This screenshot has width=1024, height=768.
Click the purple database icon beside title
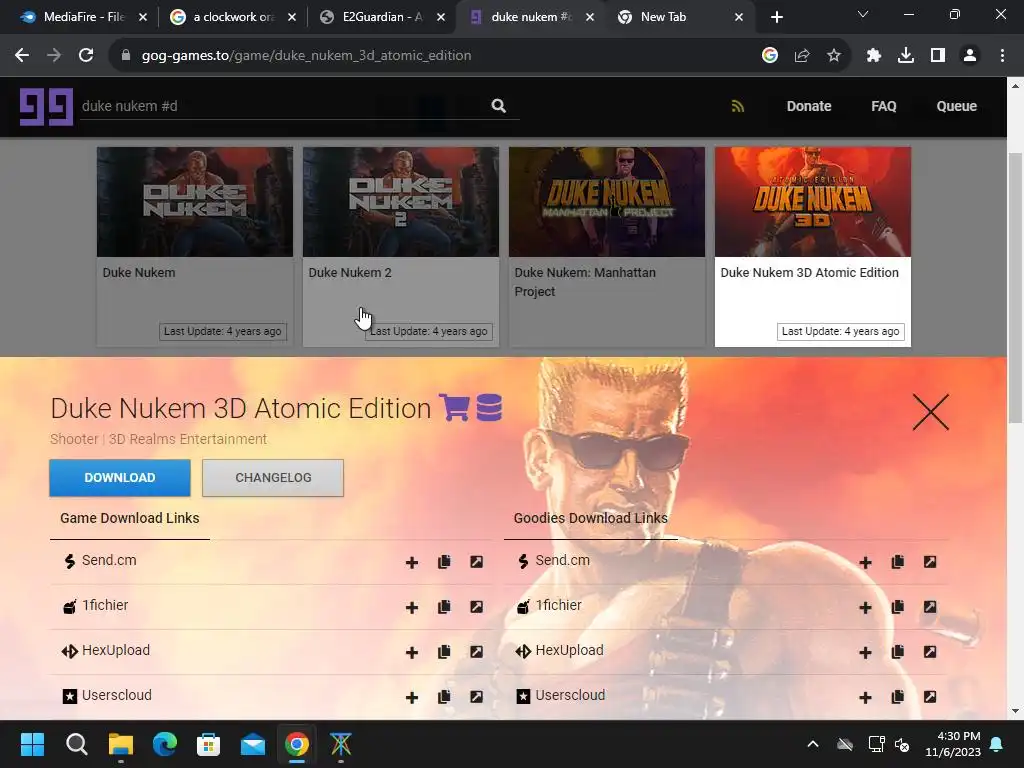pos(489,408)
